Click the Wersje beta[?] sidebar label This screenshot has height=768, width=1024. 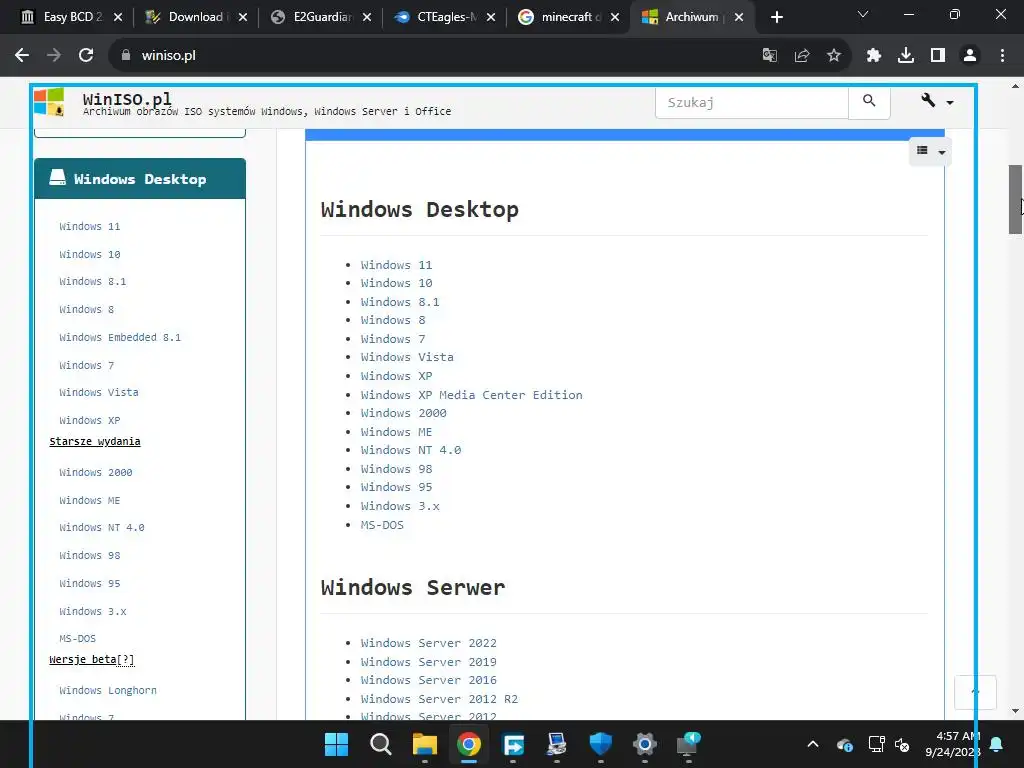(x=91, y=660)
